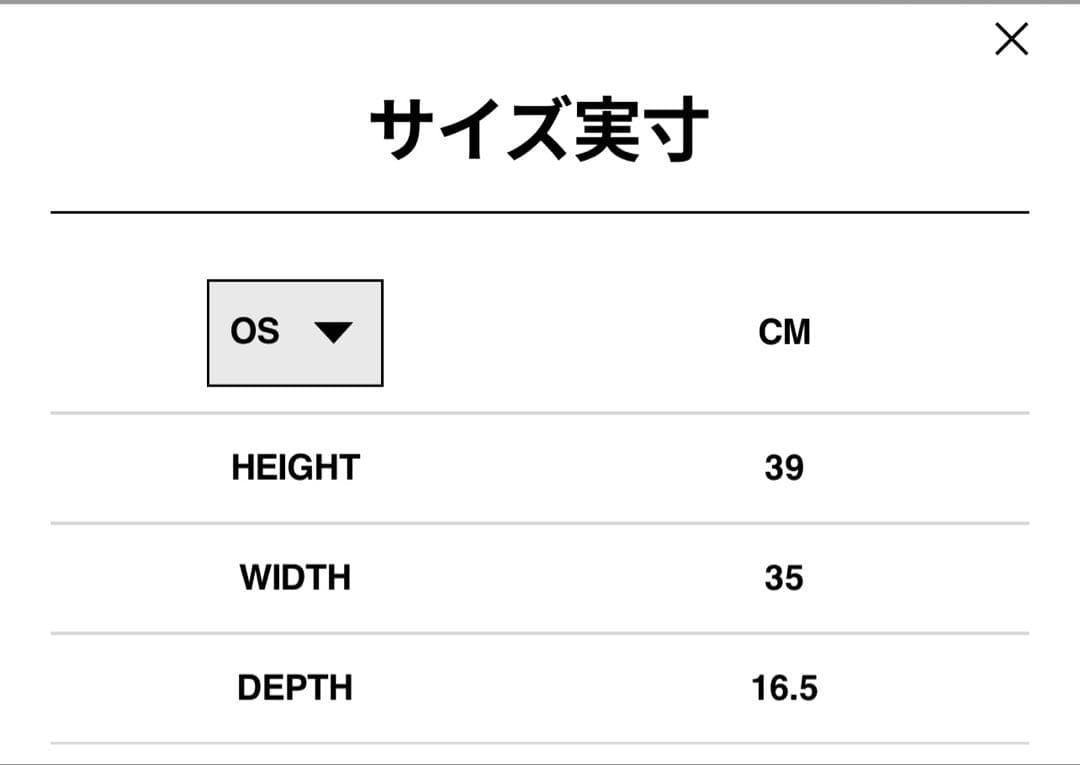Click the black dropdown arrow triangle
1080x765 pixels.
[333, 333]
